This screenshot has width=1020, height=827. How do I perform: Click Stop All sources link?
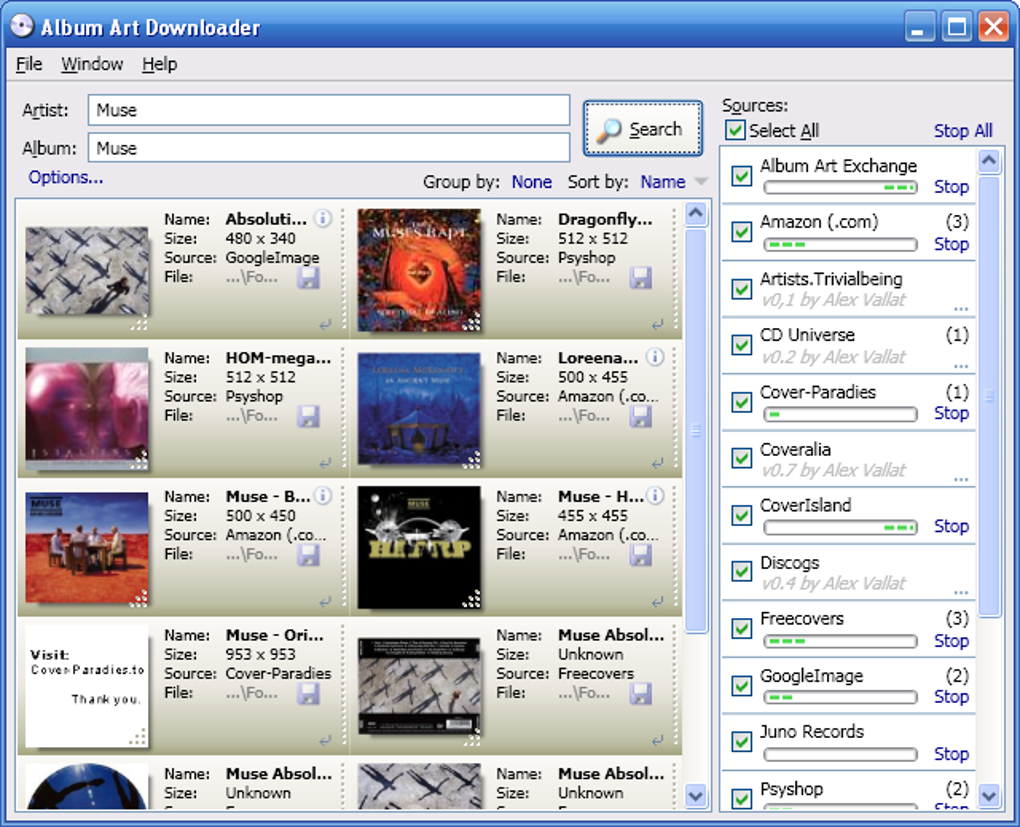click(x=963, y=131)
